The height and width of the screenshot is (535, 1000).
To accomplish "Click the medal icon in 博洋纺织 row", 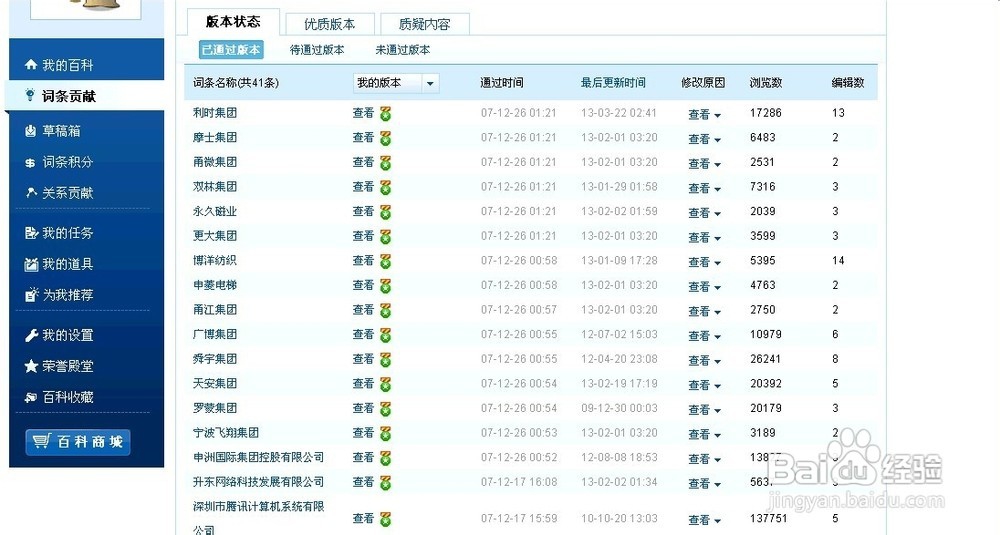I will [385, 261].
